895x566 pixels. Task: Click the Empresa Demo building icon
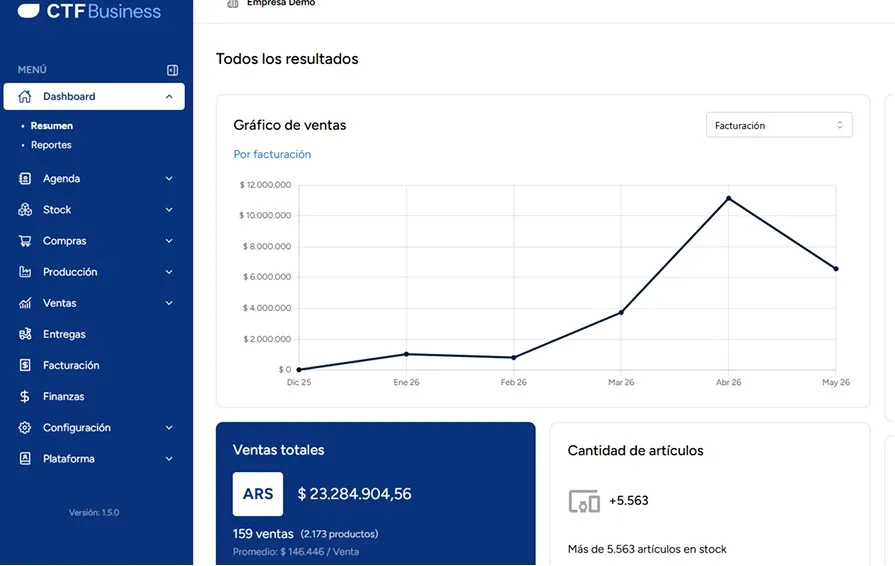tap(232, 3)
